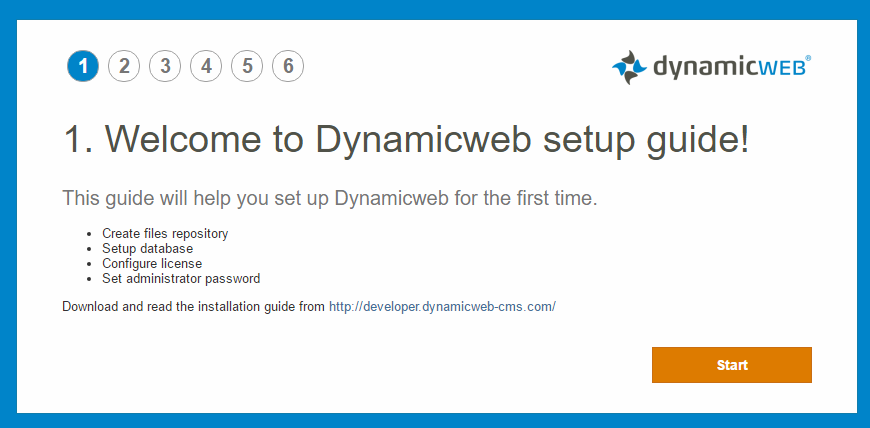Click the Dynamicweb pinwheel logo icon
The width and height of the screenshot is (870, 428).
[629, 67]
